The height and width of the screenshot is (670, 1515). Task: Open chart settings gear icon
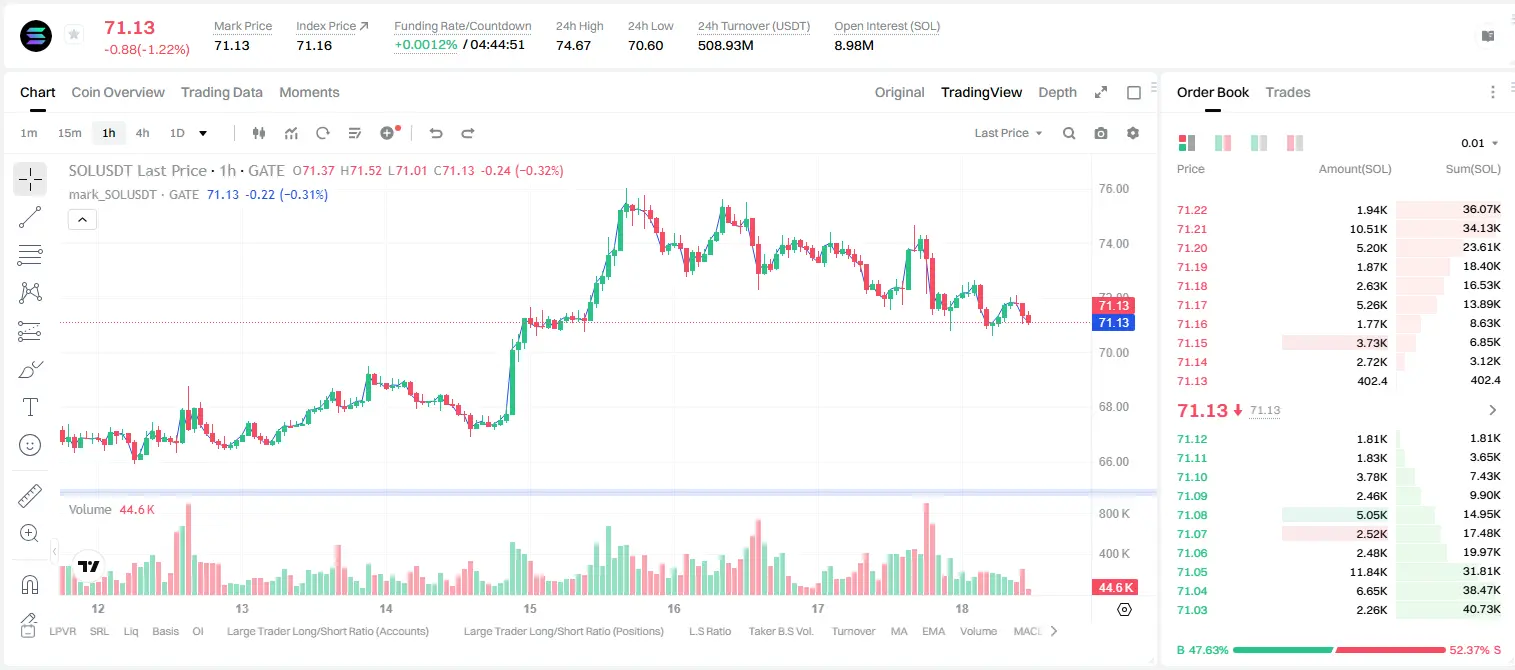tap(1133, 133)
